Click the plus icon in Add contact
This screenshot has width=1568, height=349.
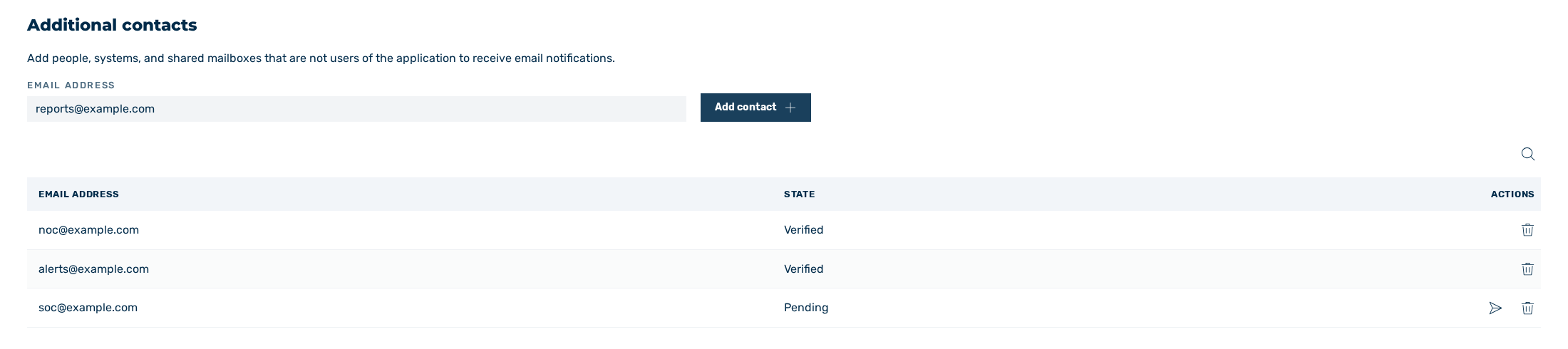tap(790, 108)
